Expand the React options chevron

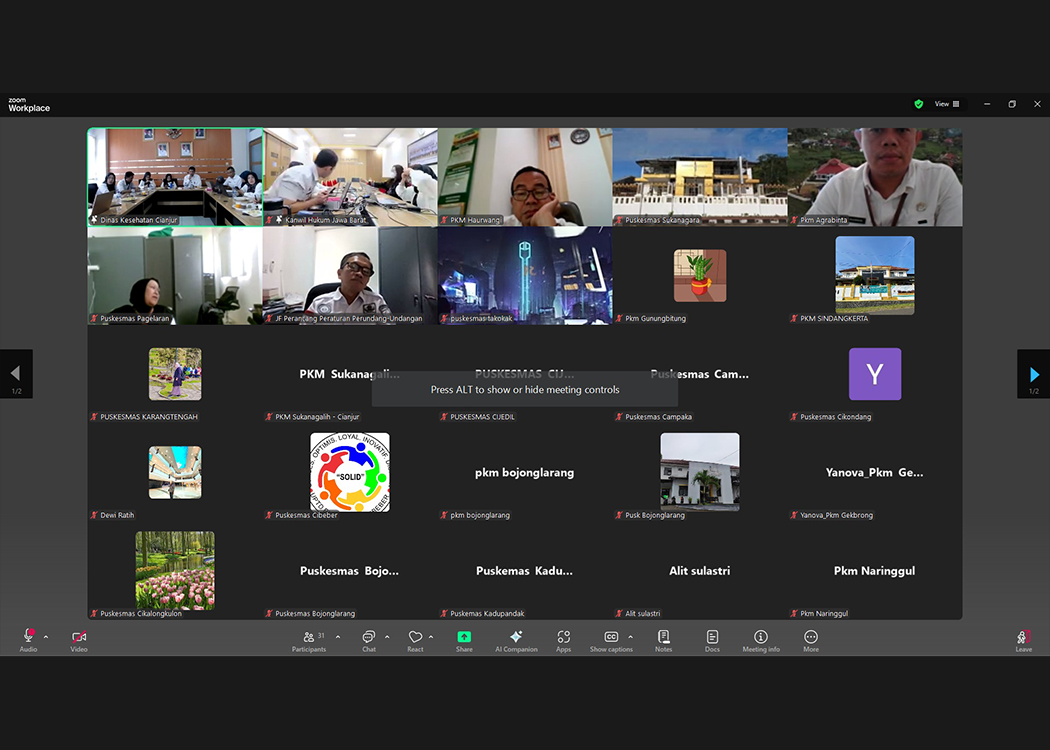431,637
